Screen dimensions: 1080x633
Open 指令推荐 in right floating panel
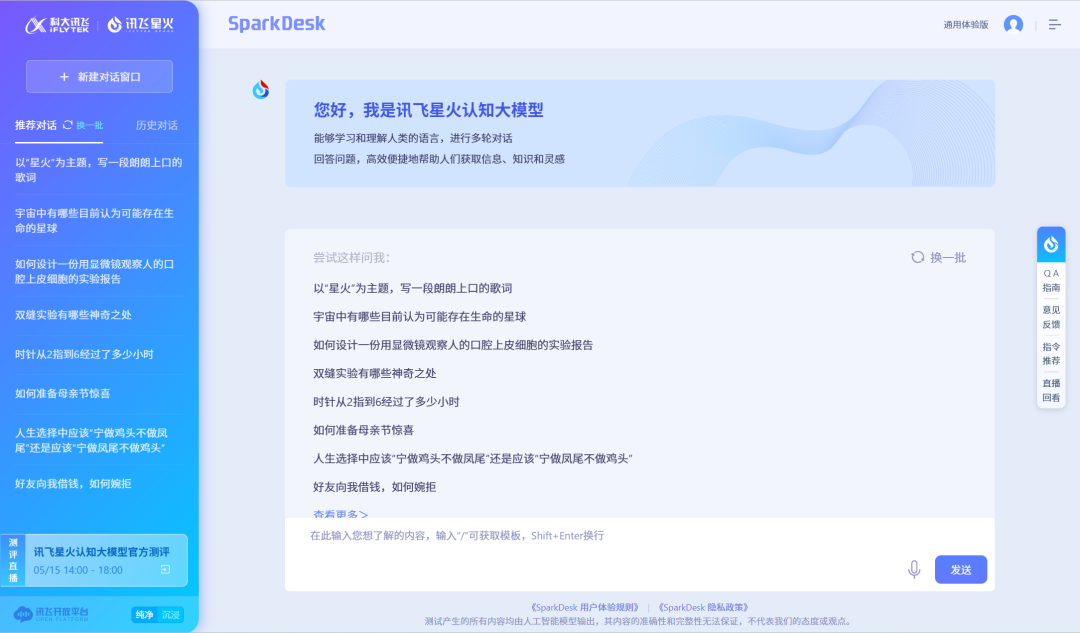(x=1051, y=353)
